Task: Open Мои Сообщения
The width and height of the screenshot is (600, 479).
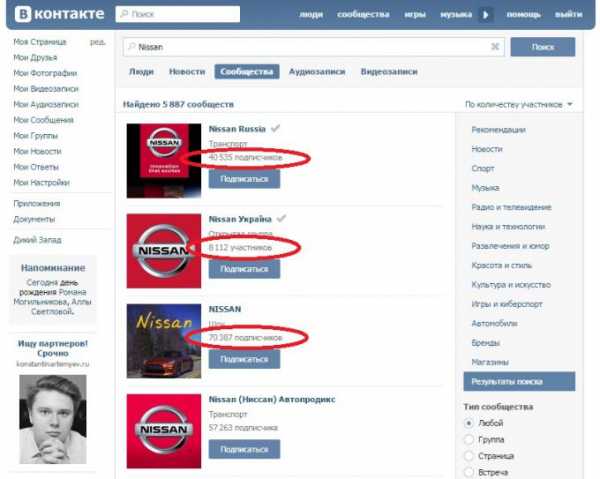Action: click(43, 120)
